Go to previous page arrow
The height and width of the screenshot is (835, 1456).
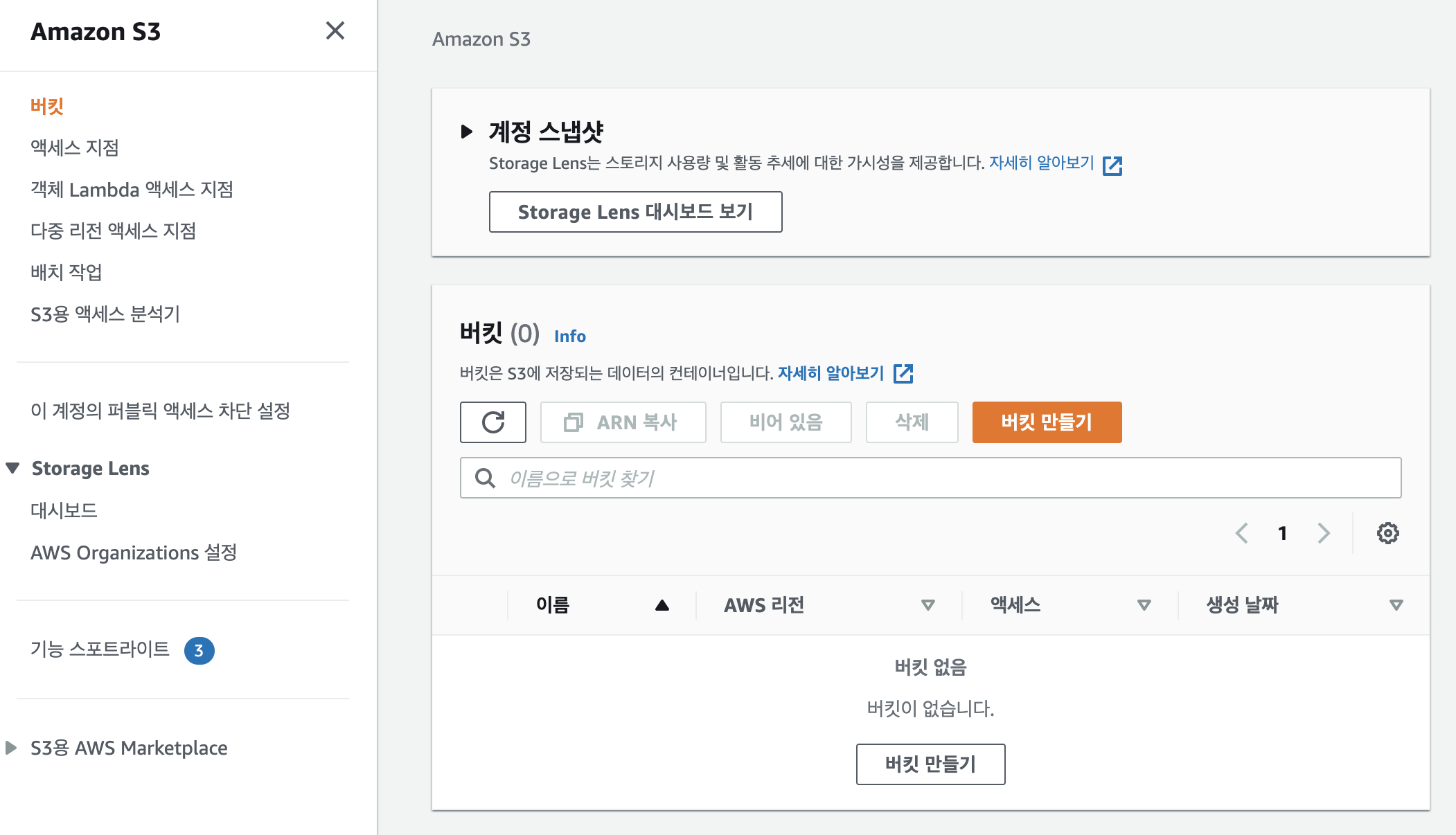click(x=1242, y=533)
